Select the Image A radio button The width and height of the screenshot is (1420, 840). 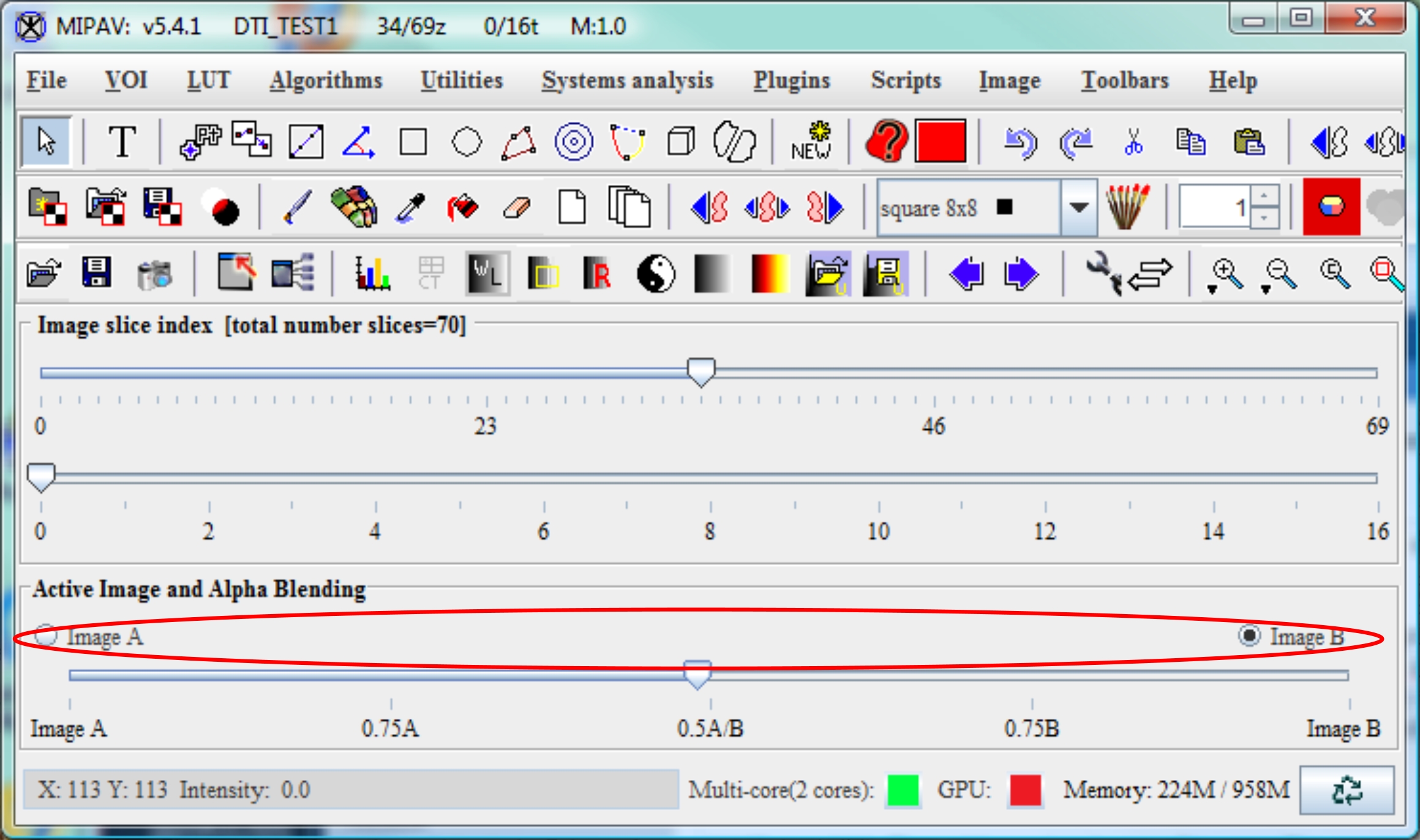tap(46, 636)
